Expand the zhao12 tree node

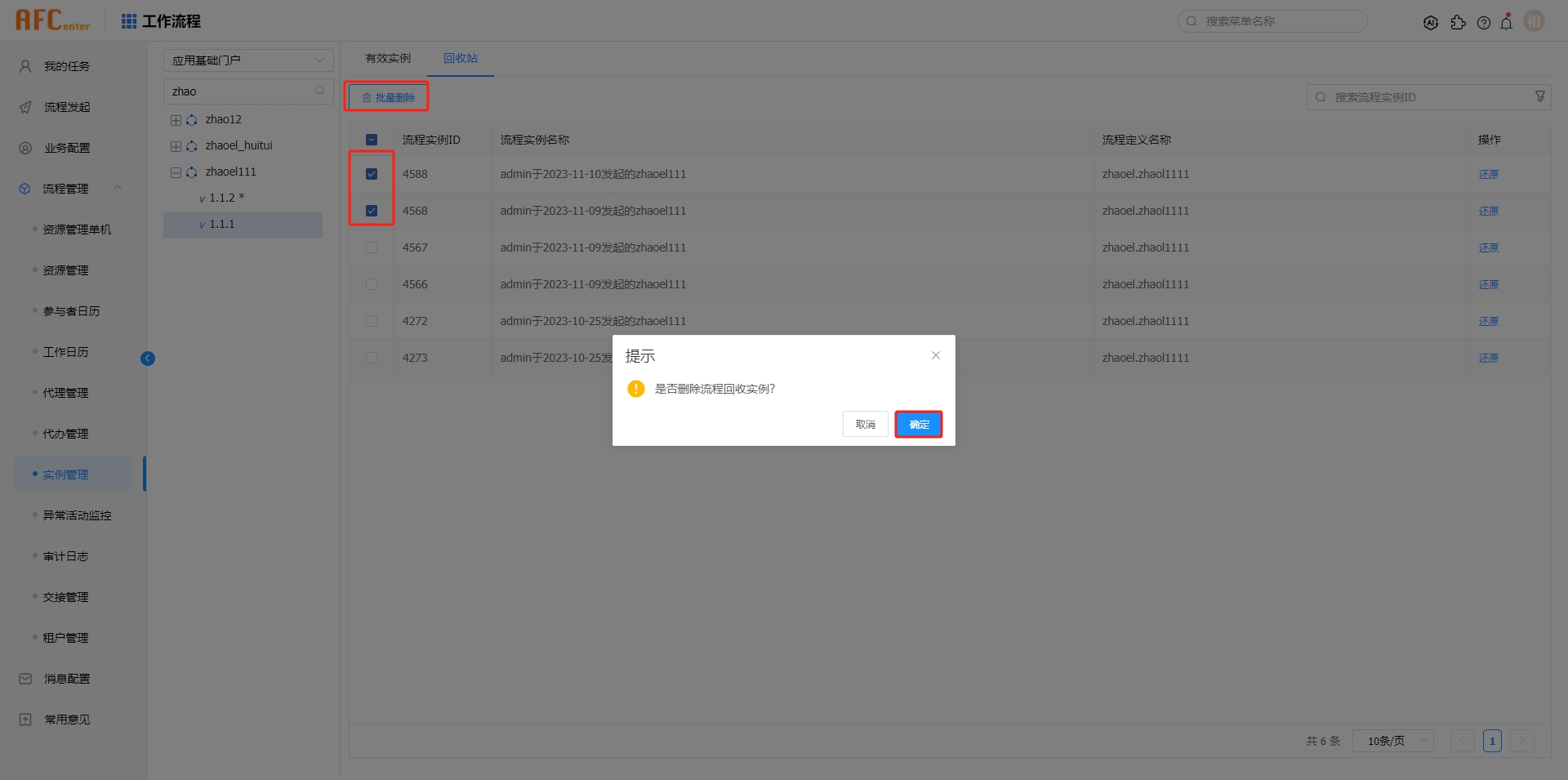(x=175, y=119)
